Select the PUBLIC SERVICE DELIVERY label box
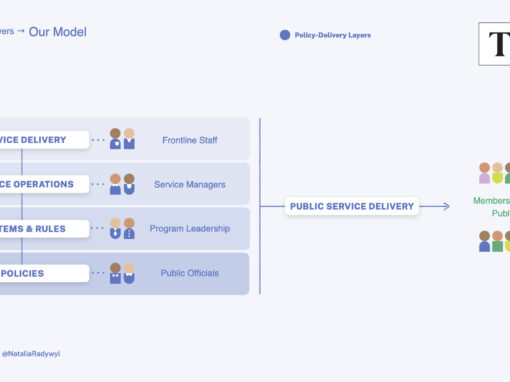Viewport: 510px width, 382px height. (x=352, y=206)
